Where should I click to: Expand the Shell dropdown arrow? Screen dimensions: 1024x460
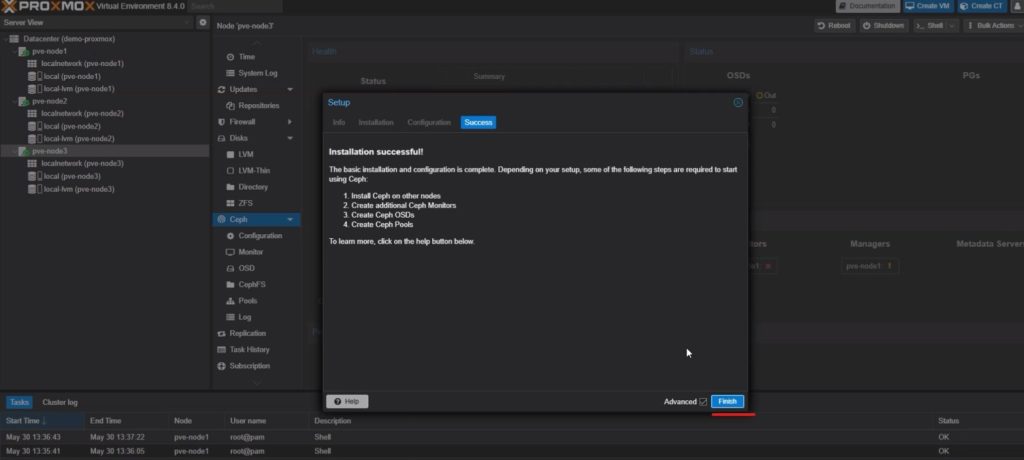pos(952,25)
